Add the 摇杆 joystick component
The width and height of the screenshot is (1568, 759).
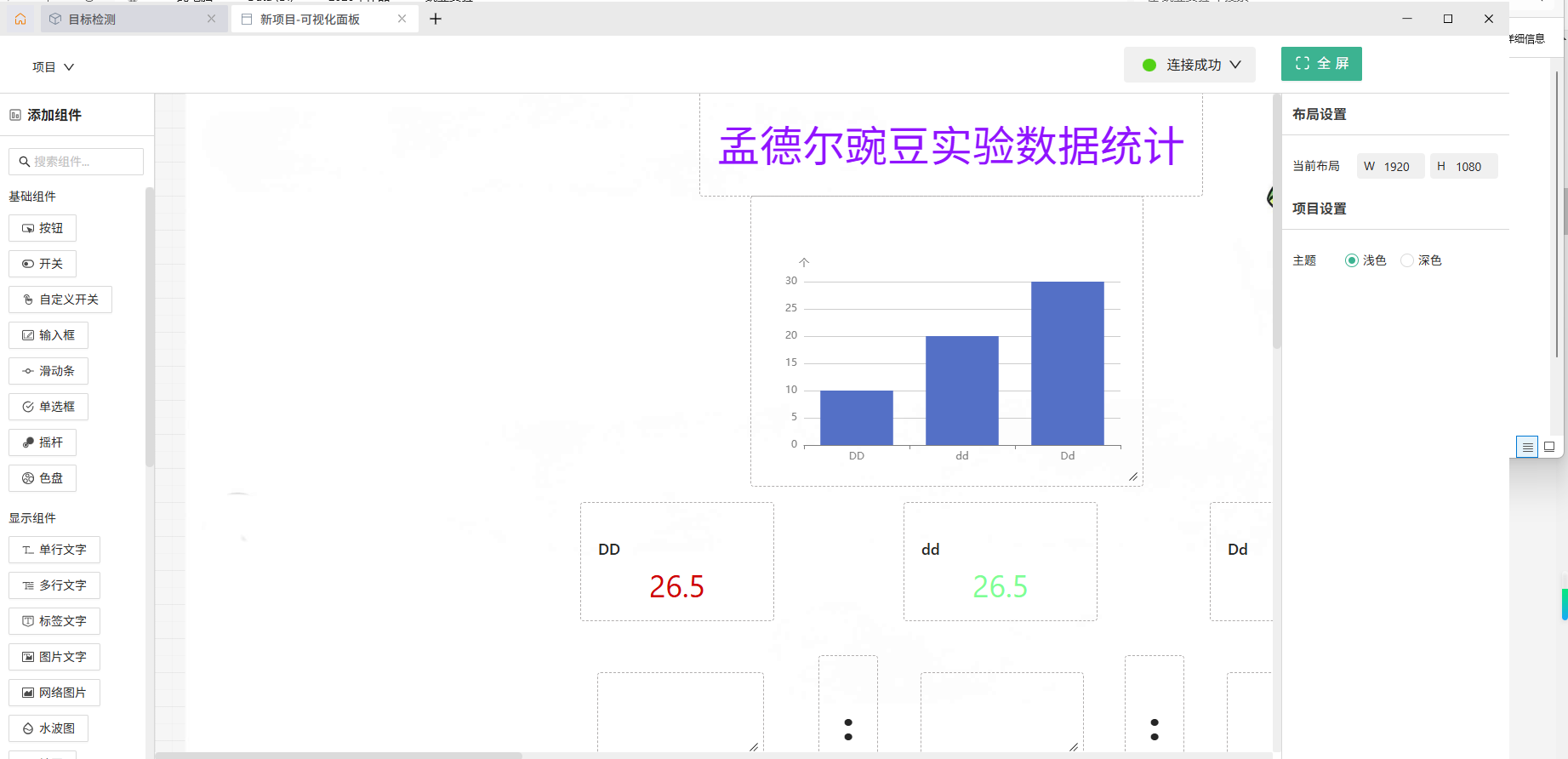pos(43,442)
